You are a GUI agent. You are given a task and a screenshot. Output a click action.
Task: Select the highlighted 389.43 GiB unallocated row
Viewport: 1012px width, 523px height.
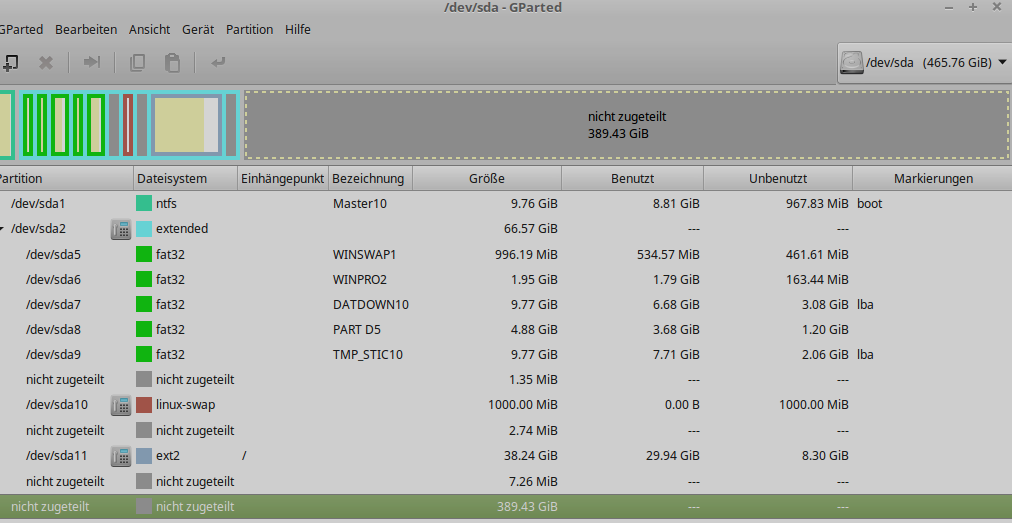tap(506, 507)
